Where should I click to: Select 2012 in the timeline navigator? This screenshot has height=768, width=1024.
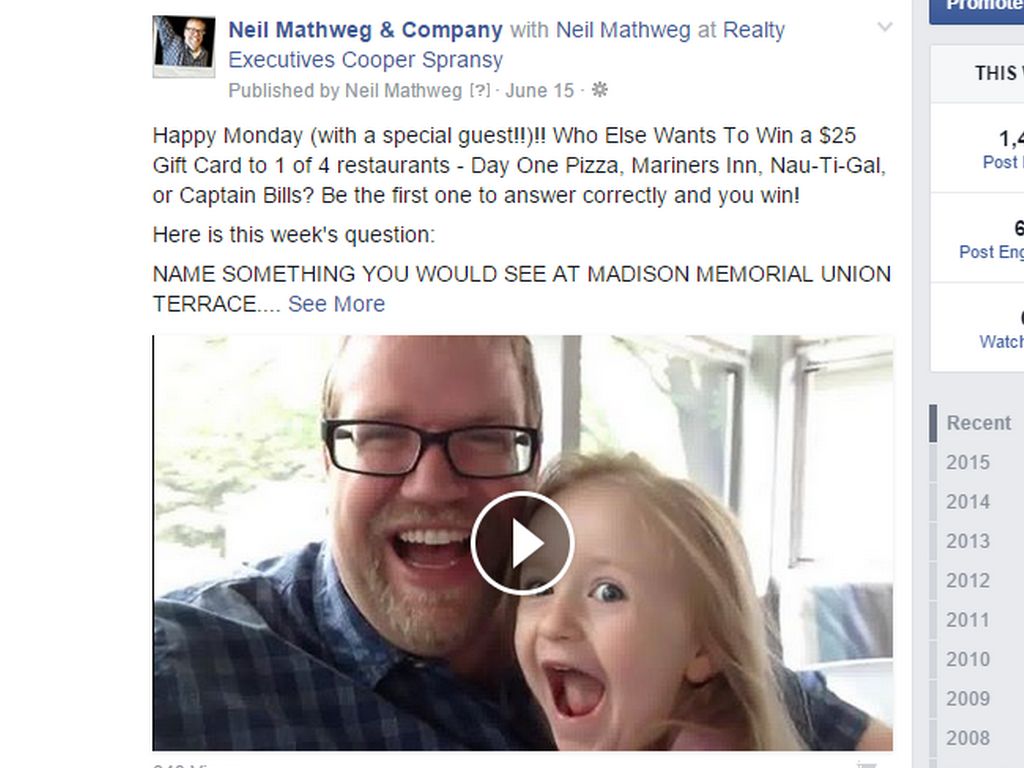(x=968, y=580)
